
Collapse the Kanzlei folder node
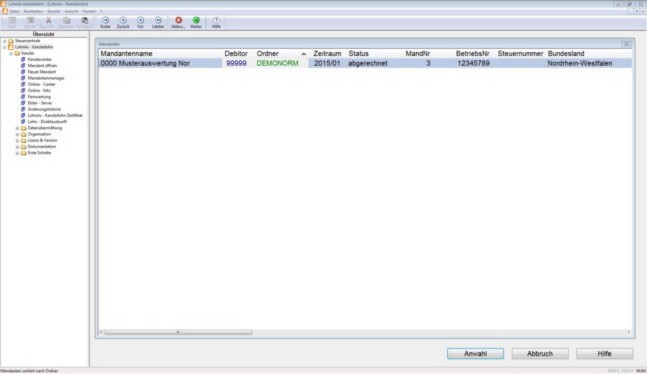coord(11,53)
